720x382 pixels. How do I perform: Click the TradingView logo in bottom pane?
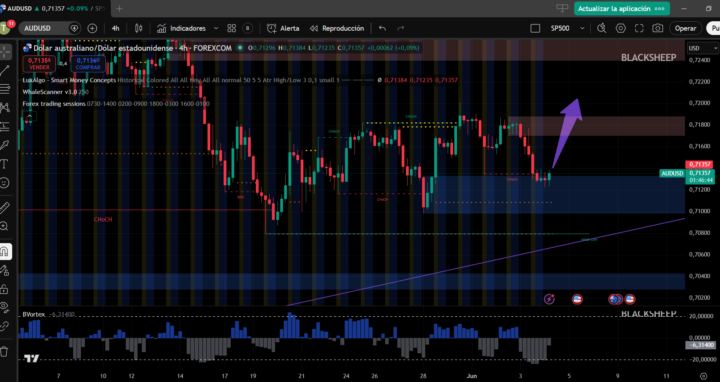(32, 358)
